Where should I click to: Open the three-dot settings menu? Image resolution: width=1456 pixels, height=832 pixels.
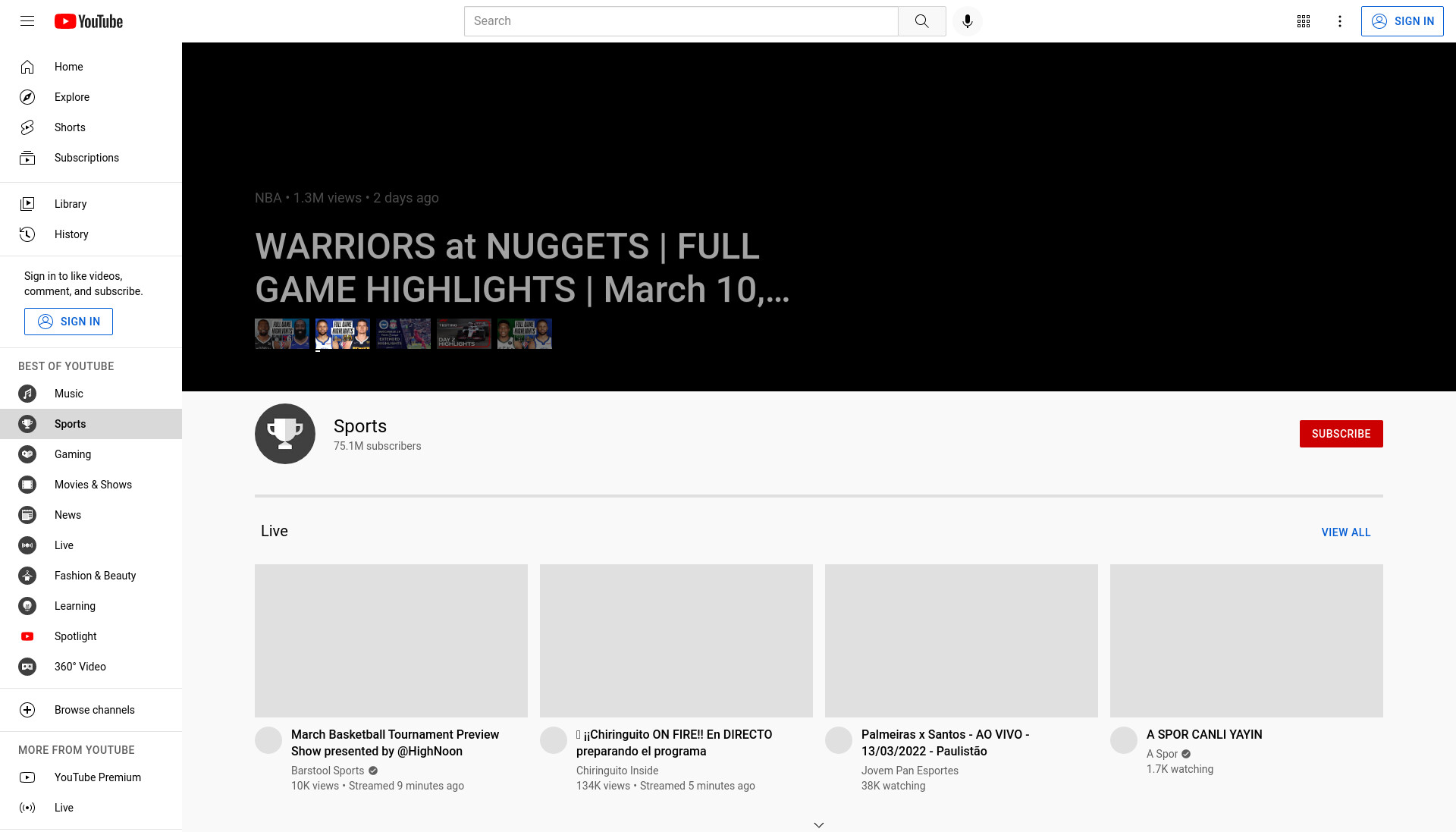pyautogui.click(x=1339, y=21)
